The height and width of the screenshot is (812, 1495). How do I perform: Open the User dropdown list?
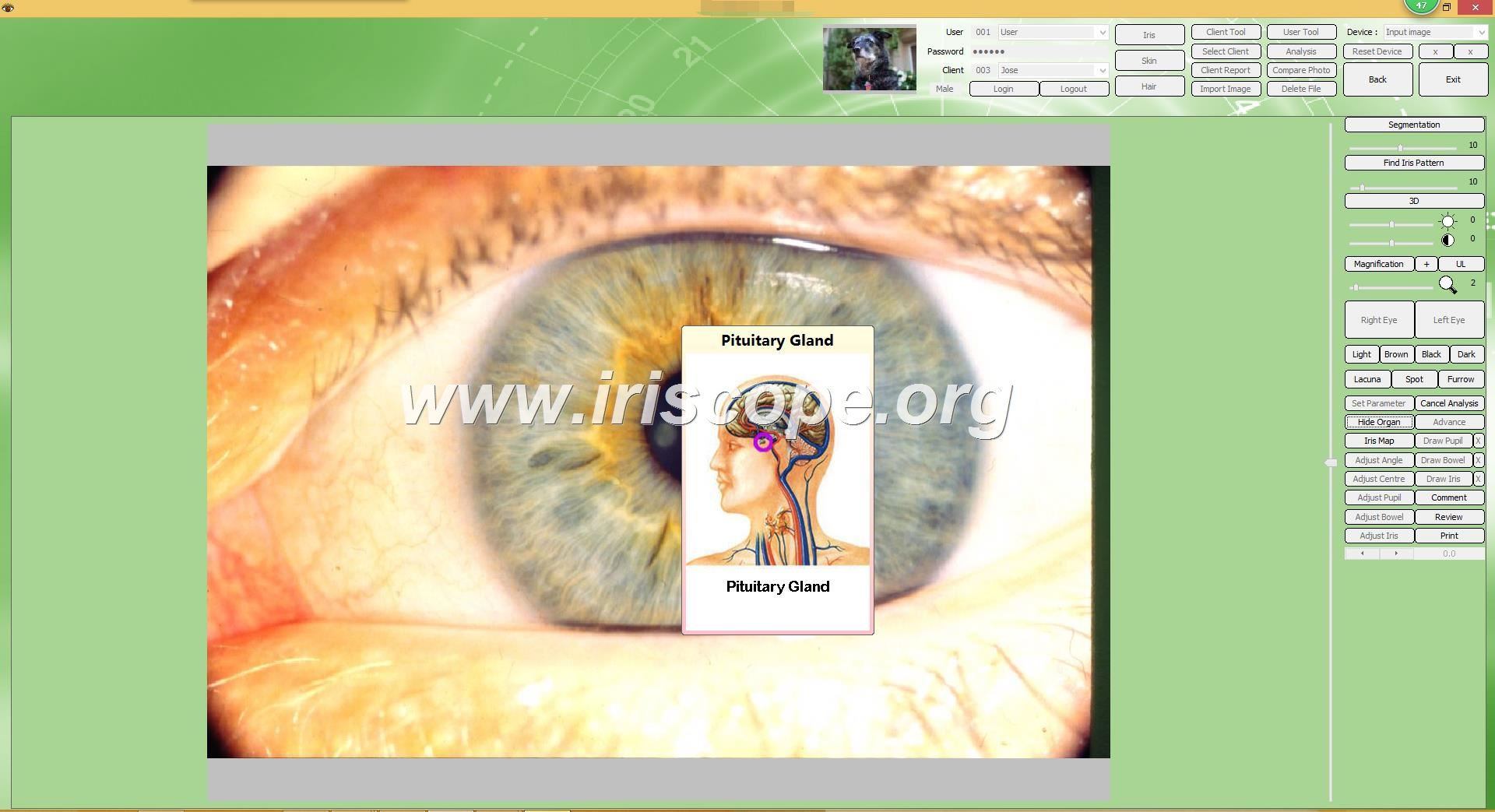click(x=1102, y=33)
